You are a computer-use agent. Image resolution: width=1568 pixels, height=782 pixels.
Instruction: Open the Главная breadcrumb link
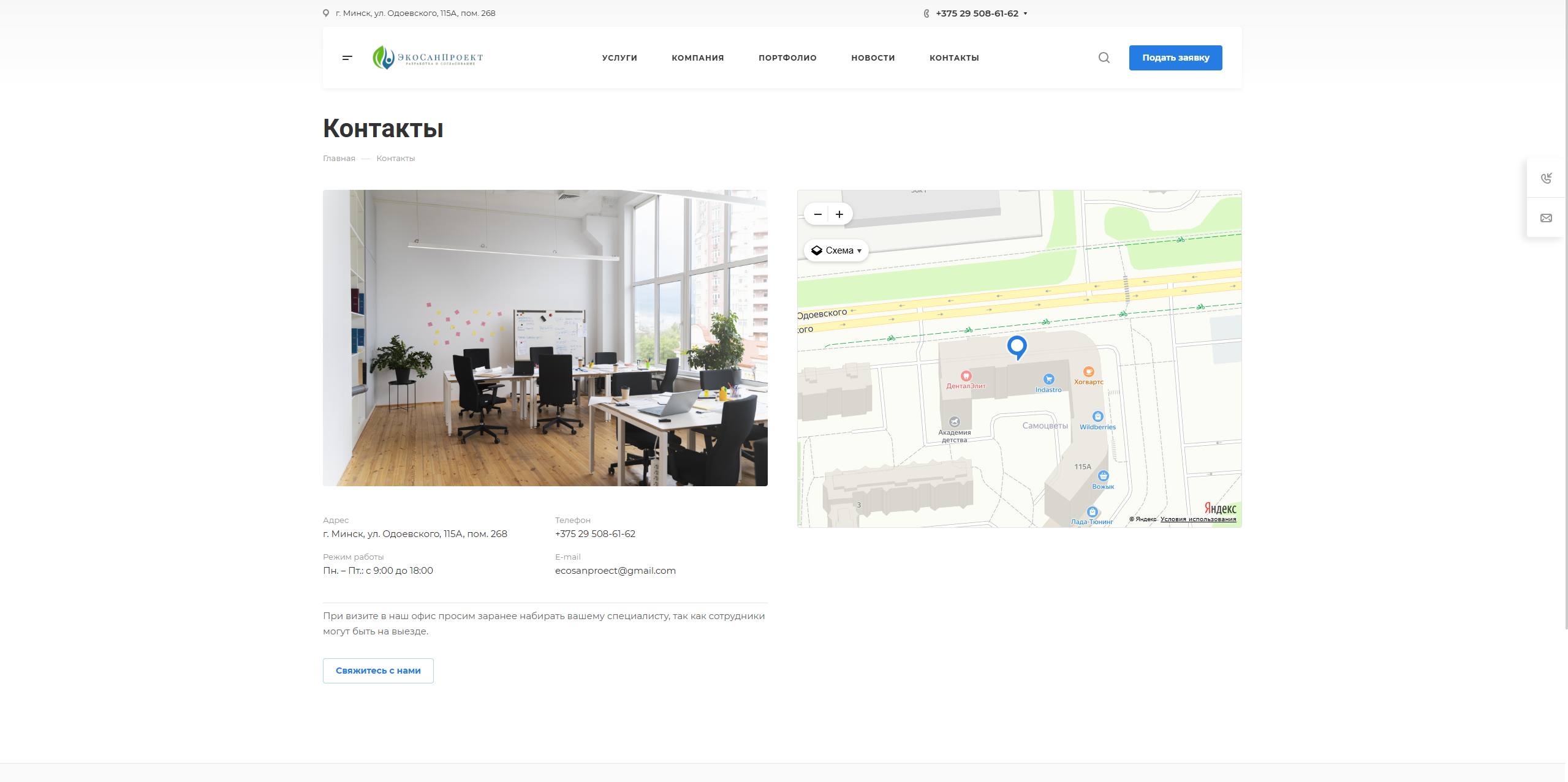338,158
